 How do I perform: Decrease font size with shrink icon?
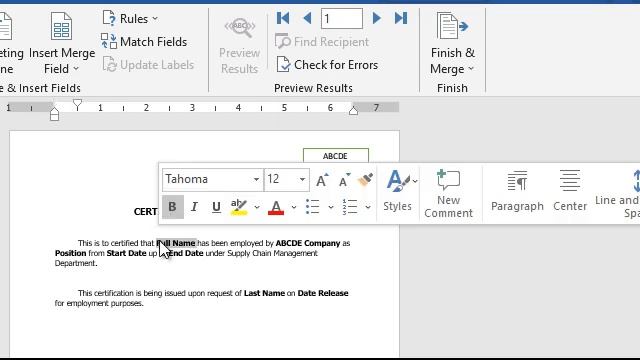[x=344, y=180]
